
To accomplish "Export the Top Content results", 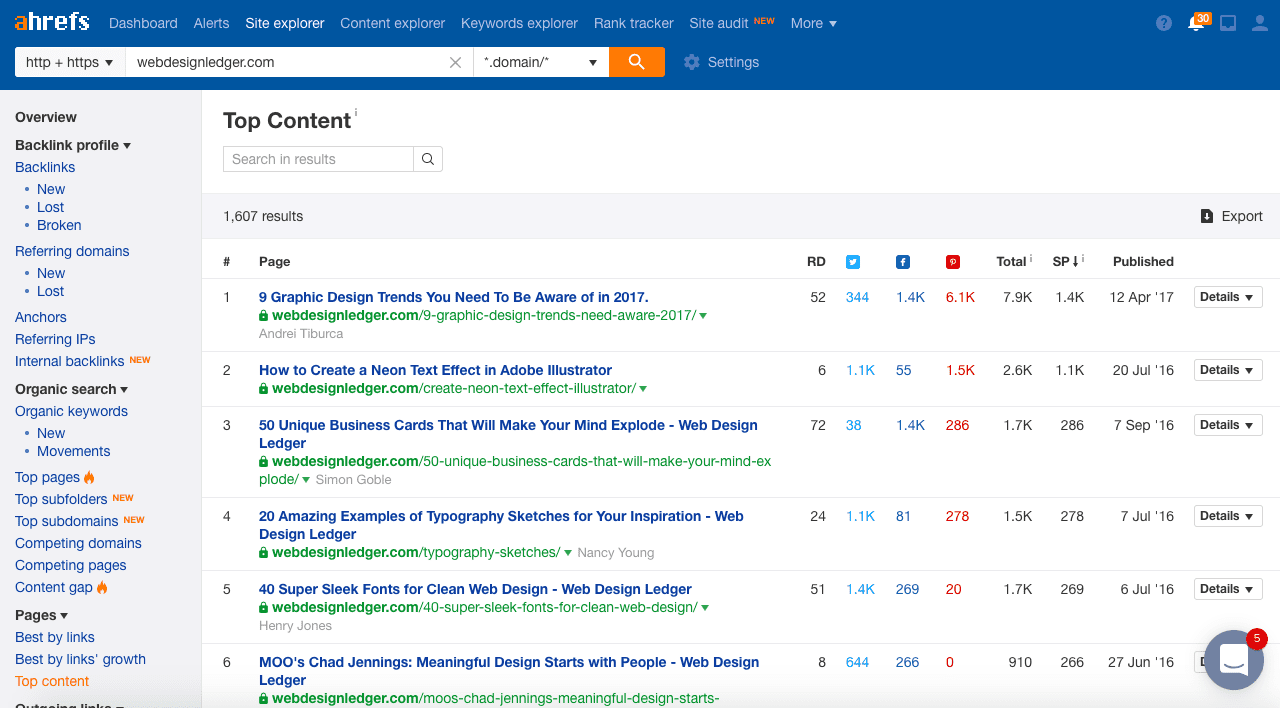I will [1231, 215].
